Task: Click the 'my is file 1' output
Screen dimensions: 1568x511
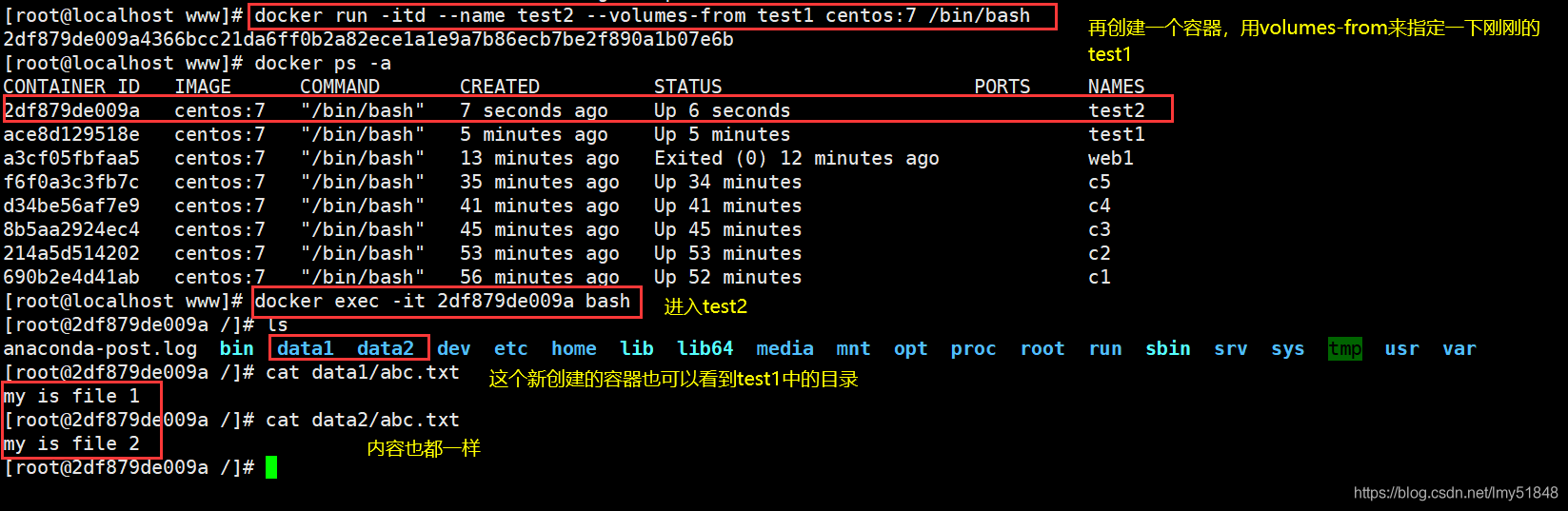Action: tap(71, 396)
